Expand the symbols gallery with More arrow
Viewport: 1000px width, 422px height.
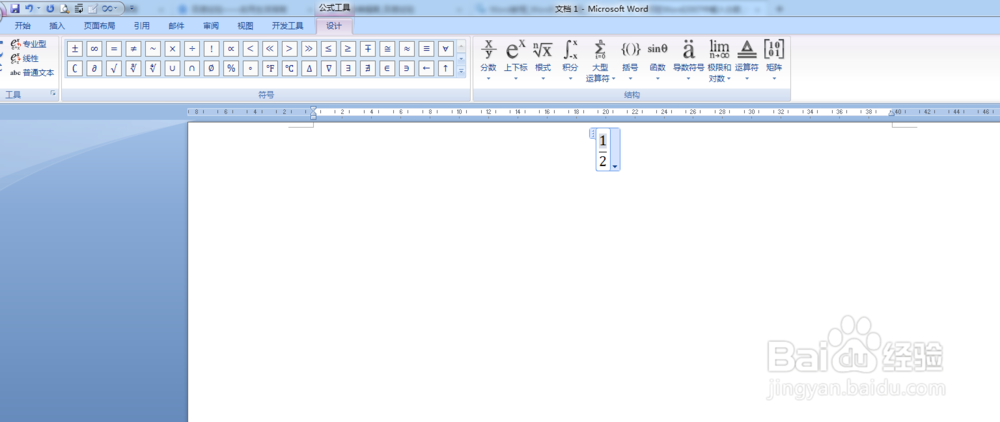tap(461, 71)
